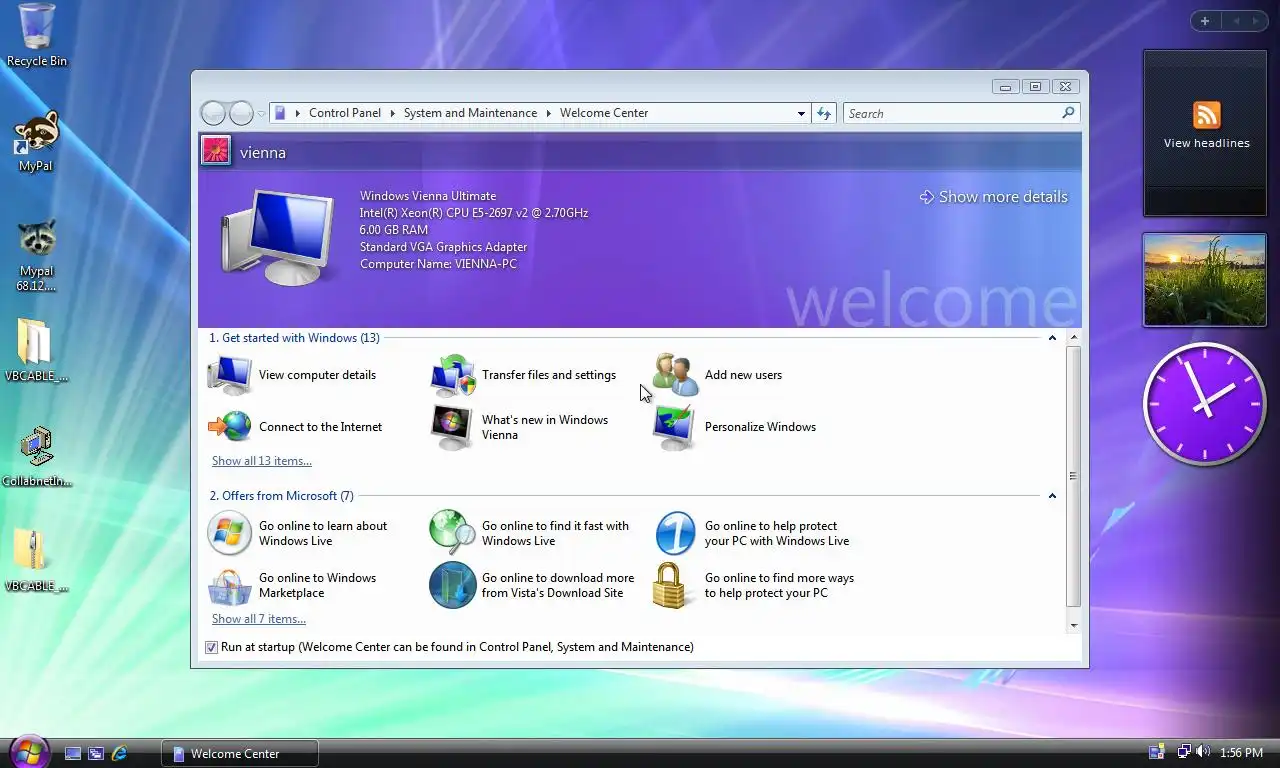Click the Computer Name: VIENNA-PC text
Image resolution: width=1280 pixels, height=768 pixels.
coord(438,264)
